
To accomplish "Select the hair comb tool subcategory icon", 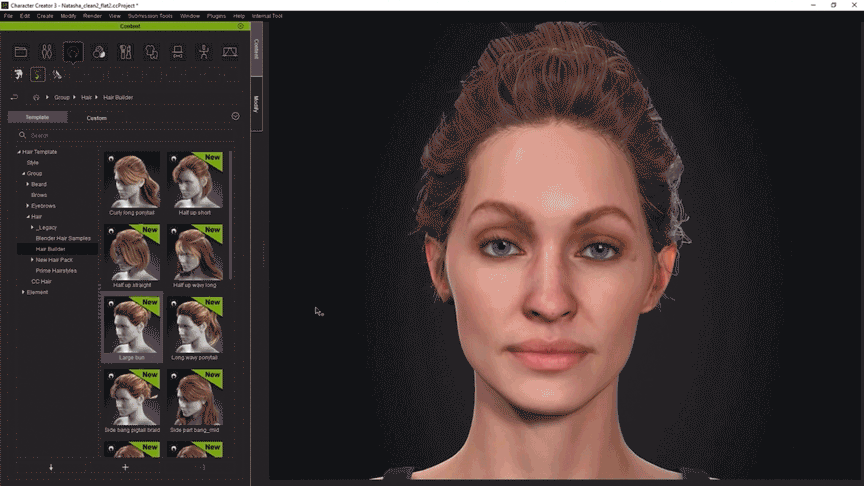I will click(x=57, y=74).
